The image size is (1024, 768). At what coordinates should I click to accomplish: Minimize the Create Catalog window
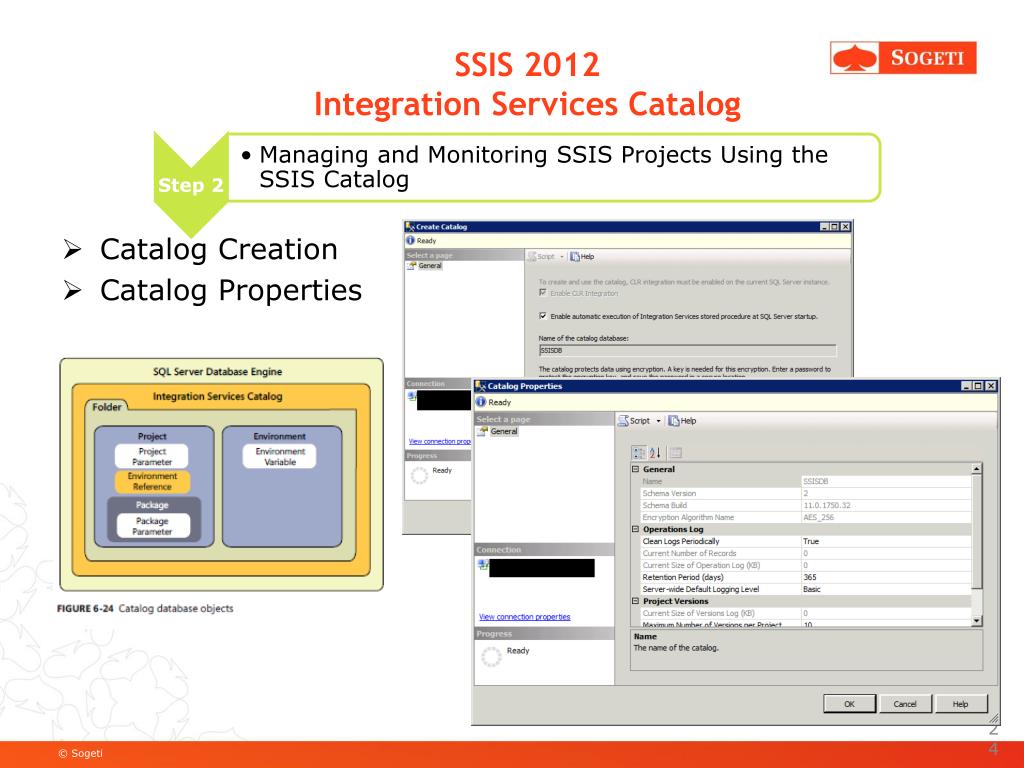825,227
